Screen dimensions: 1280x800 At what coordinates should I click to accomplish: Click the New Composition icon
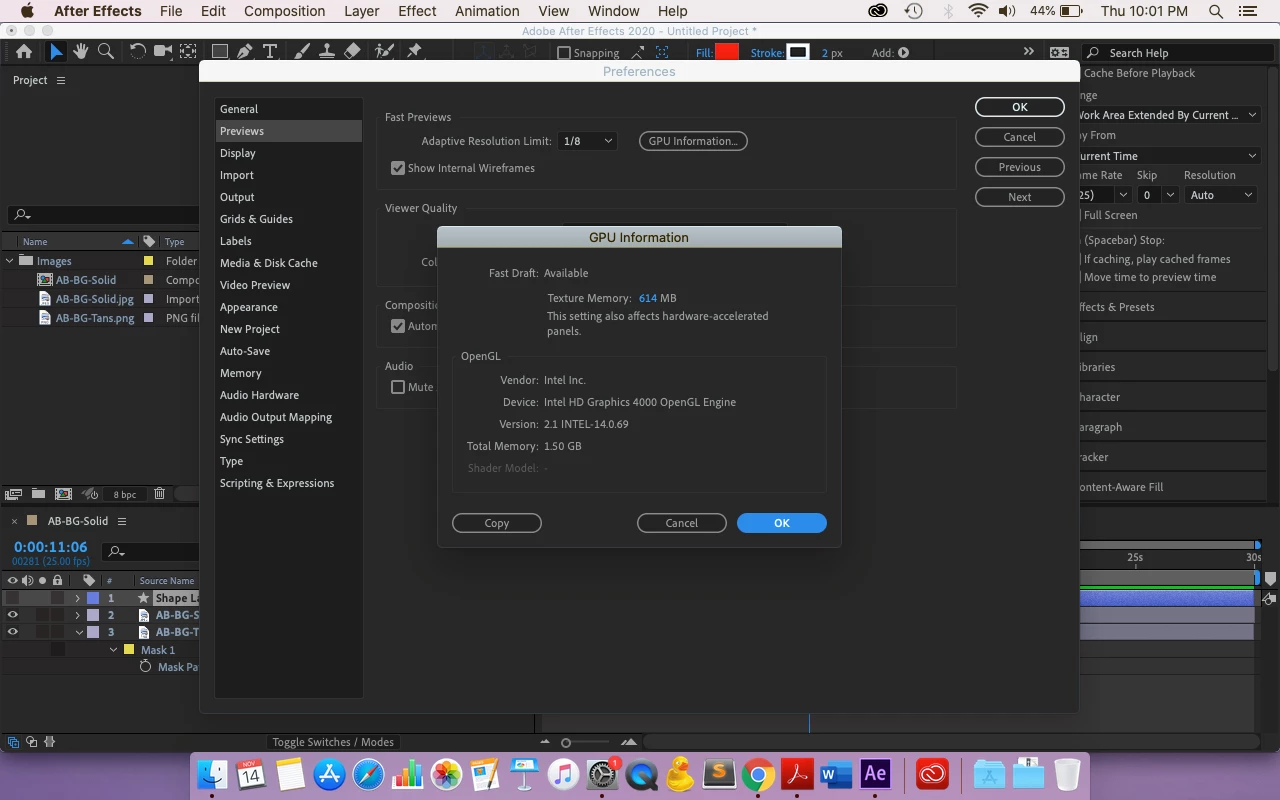tap(63, 494)
